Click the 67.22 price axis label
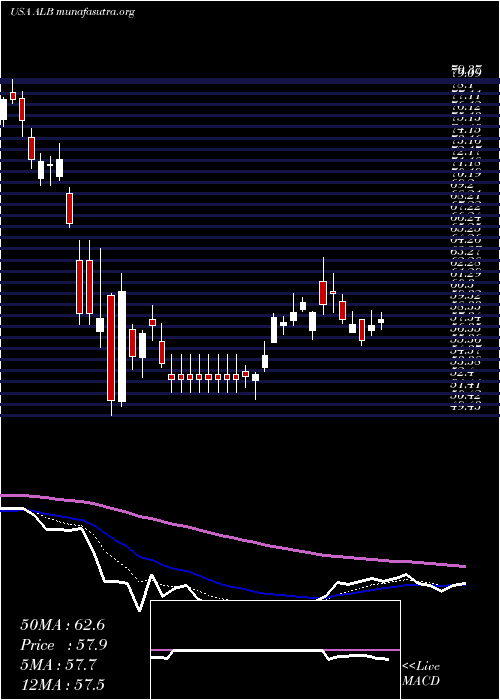Viewport: 500px width, 700px height. (x=466, y=207)
